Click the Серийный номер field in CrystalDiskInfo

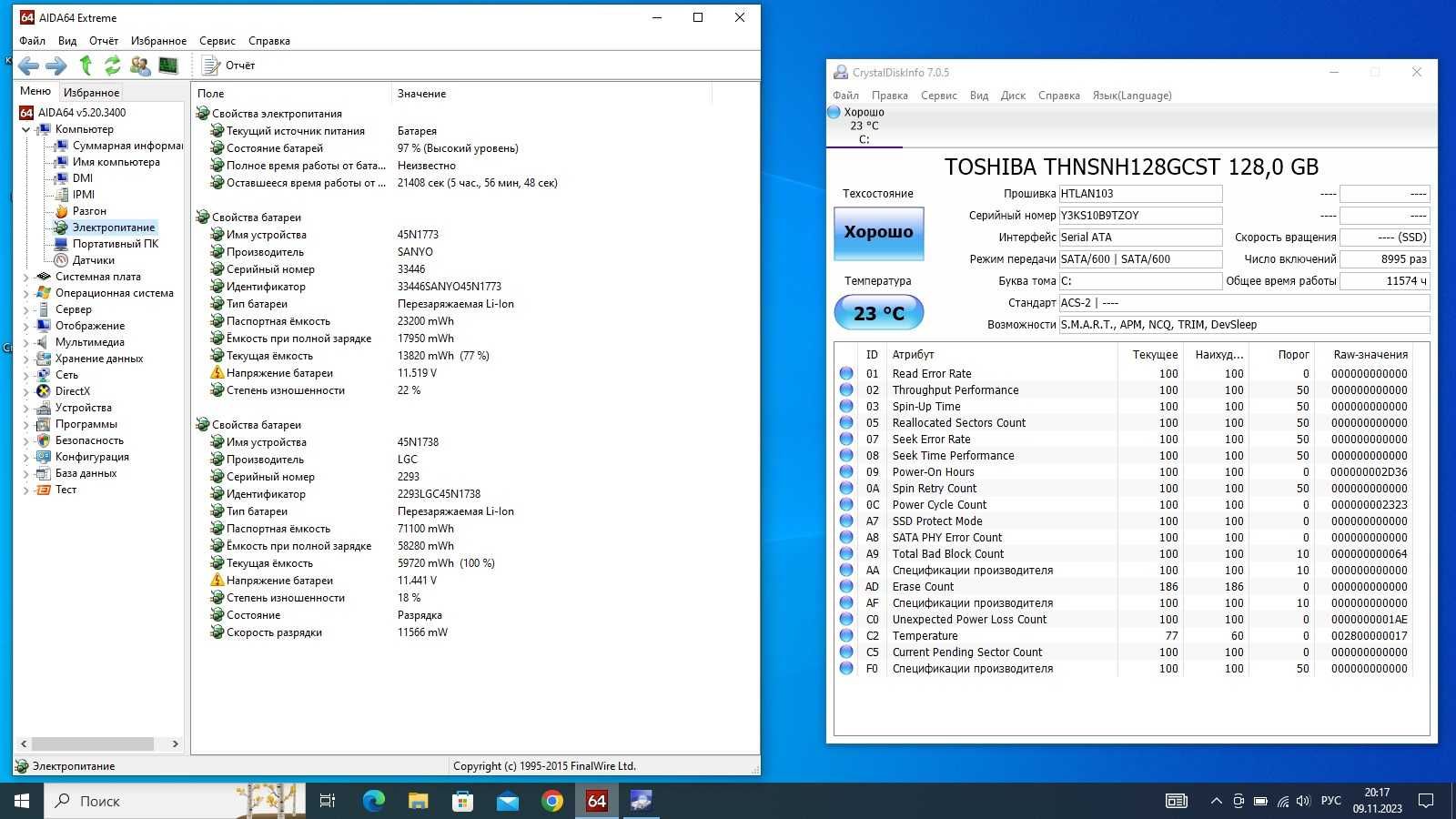[1140, 216]
